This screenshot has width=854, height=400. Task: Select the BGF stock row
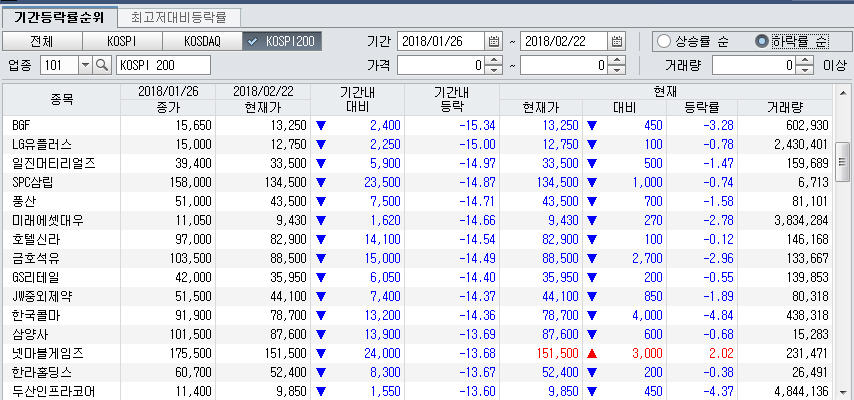click(x=418, y=125)
